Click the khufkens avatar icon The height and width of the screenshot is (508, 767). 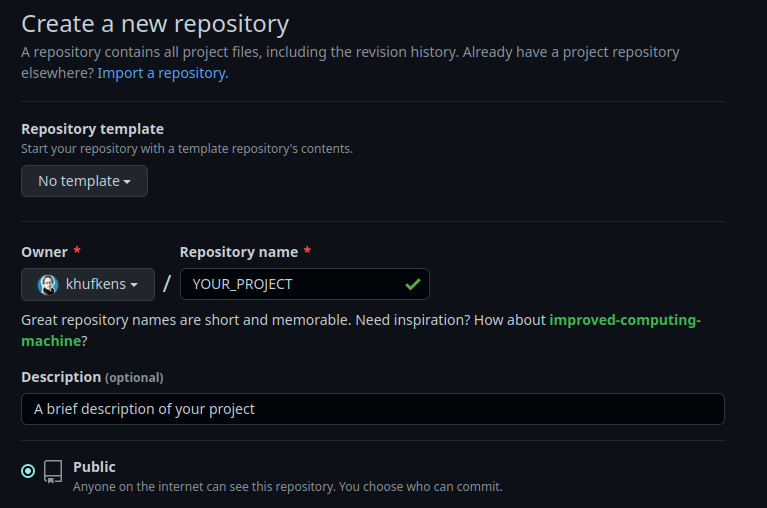[47, 284]
